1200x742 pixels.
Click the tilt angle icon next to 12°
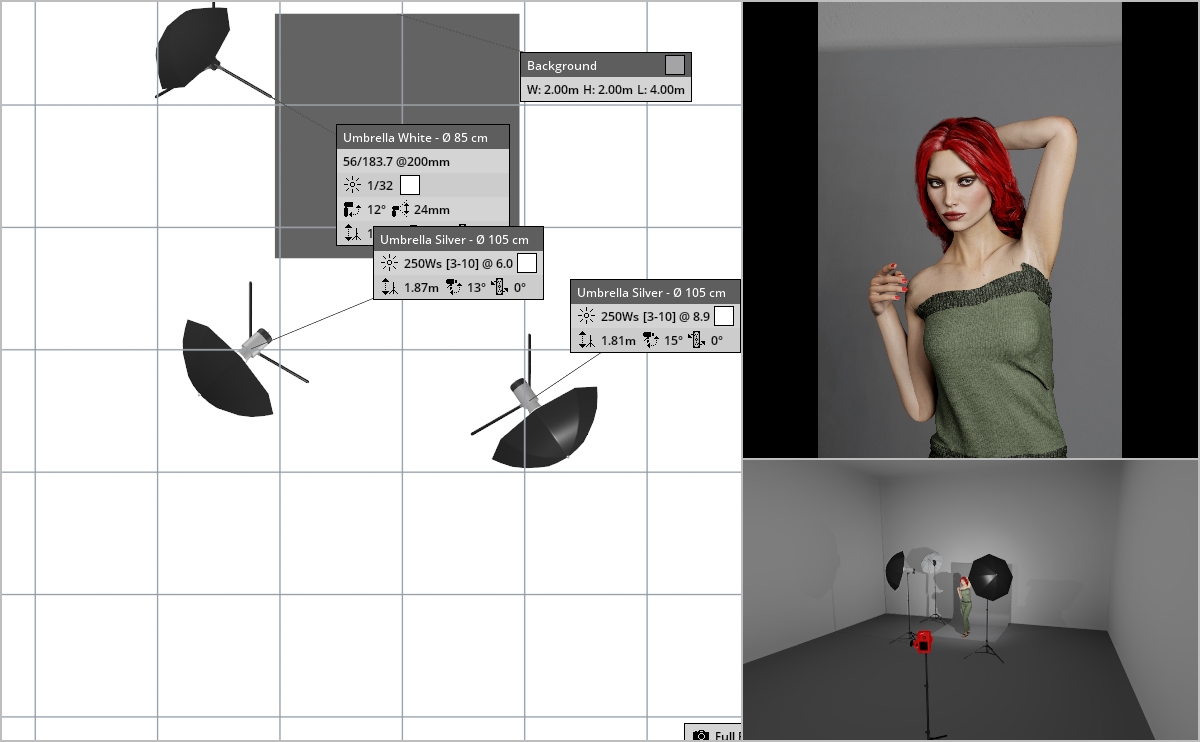pyautogui.click(x=351, y=210)
